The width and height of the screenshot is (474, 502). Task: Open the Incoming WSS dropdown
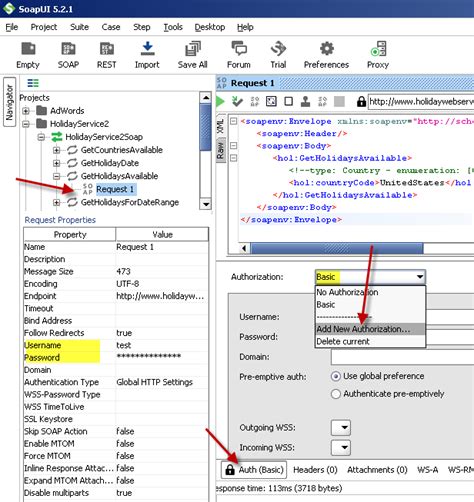point(341,448)
